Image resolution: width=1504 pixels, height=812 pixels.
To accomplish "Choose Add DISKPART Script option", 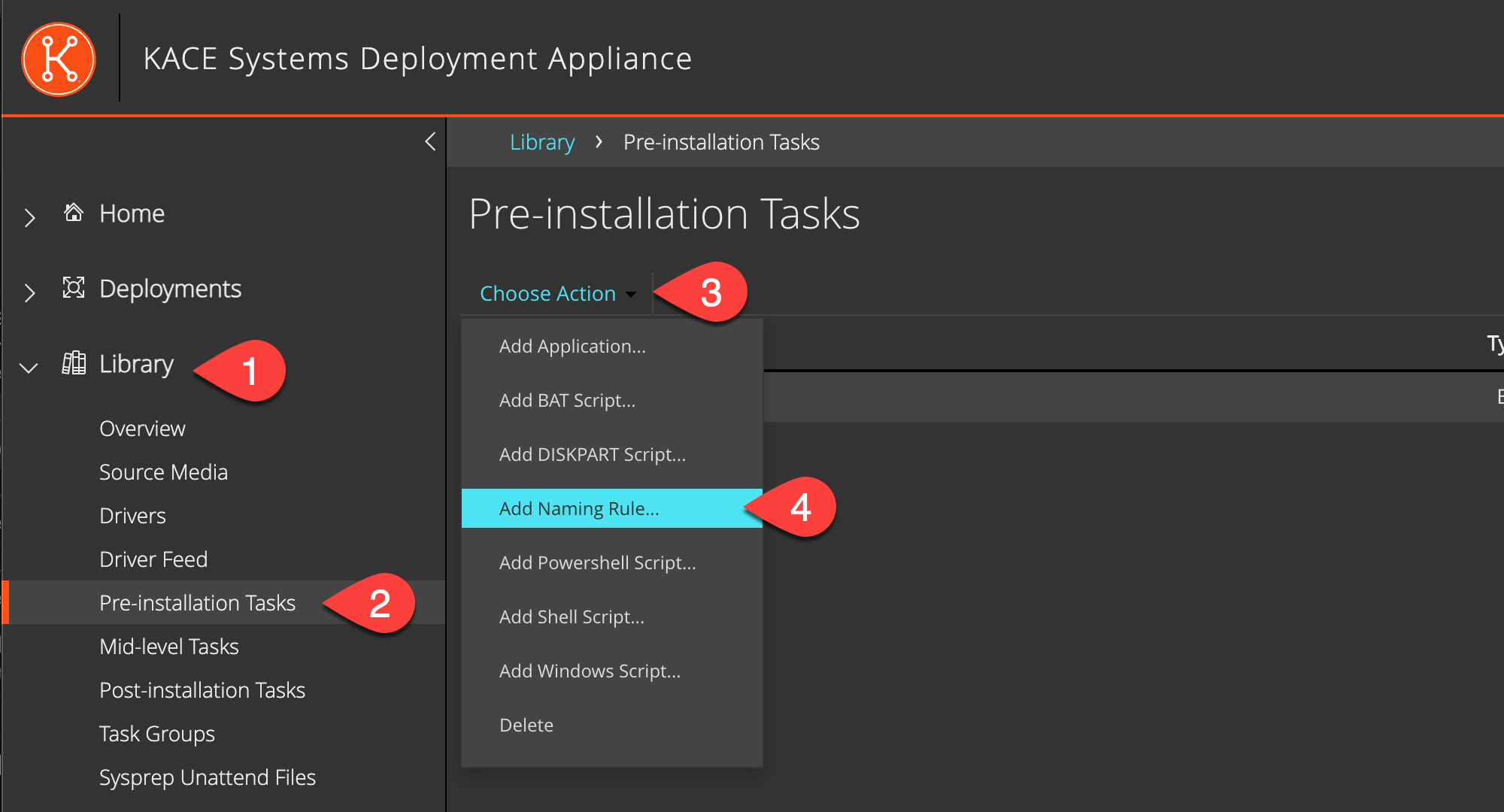I will [592, 455].
